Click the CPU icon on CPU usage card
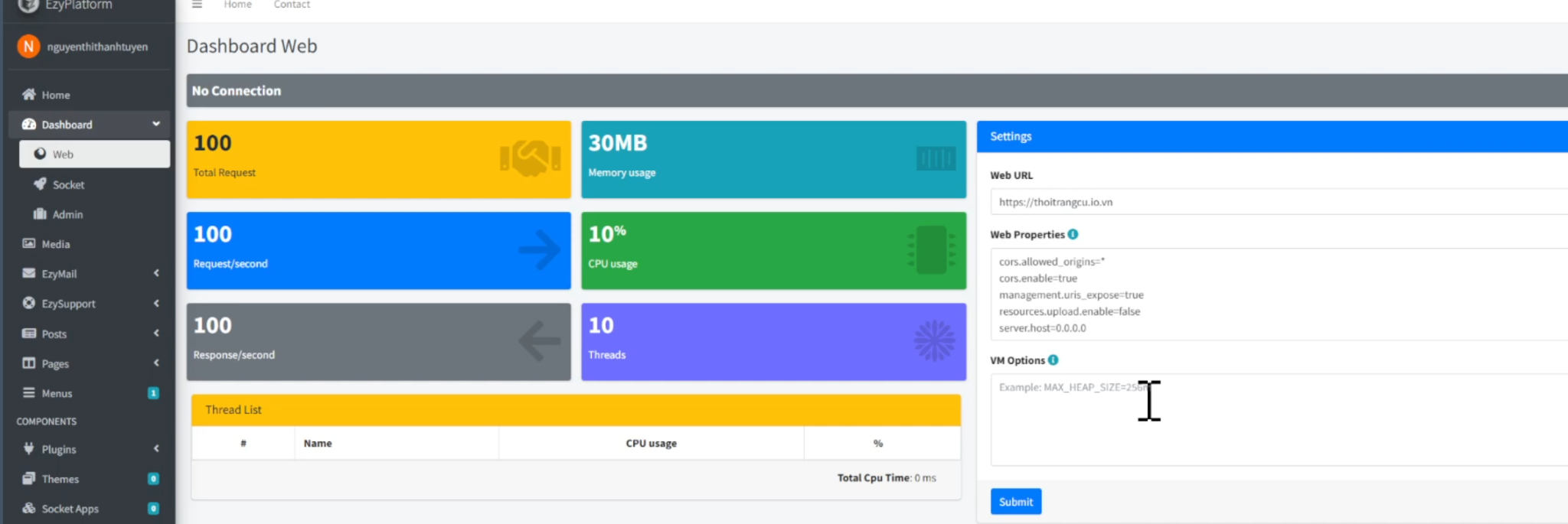1568x524 pixels. click(x=931, y=250)
